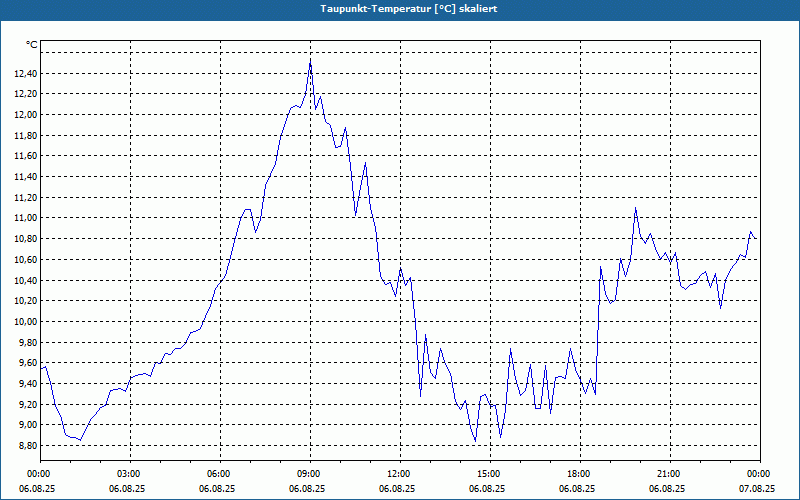Click the chart title 'Taupunkt-Temperatur [°C] skaliert'
800x500 pixels.
(x=409, y=9)
